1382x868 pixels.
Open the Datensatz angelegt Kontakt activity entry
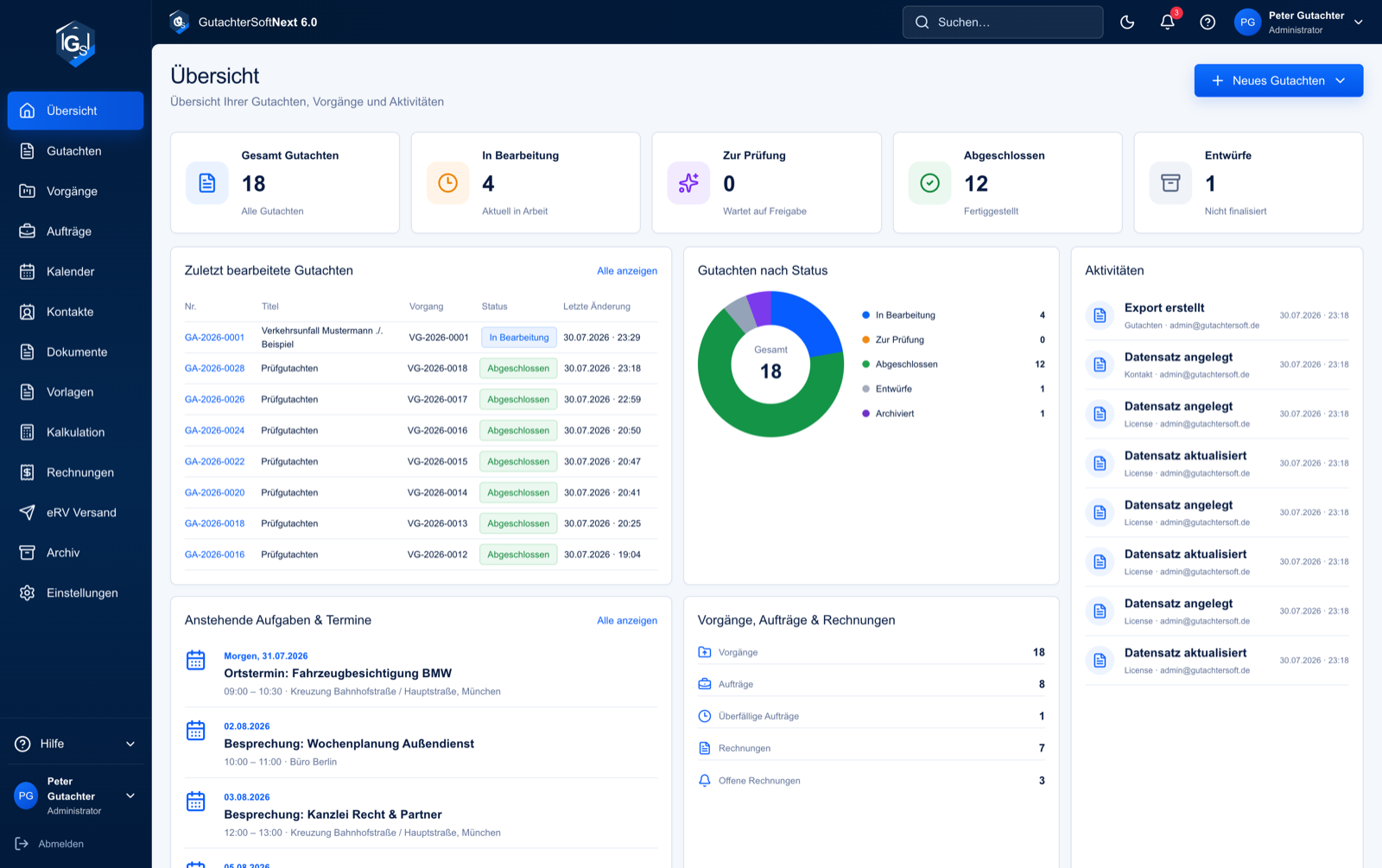(1217, 365)
